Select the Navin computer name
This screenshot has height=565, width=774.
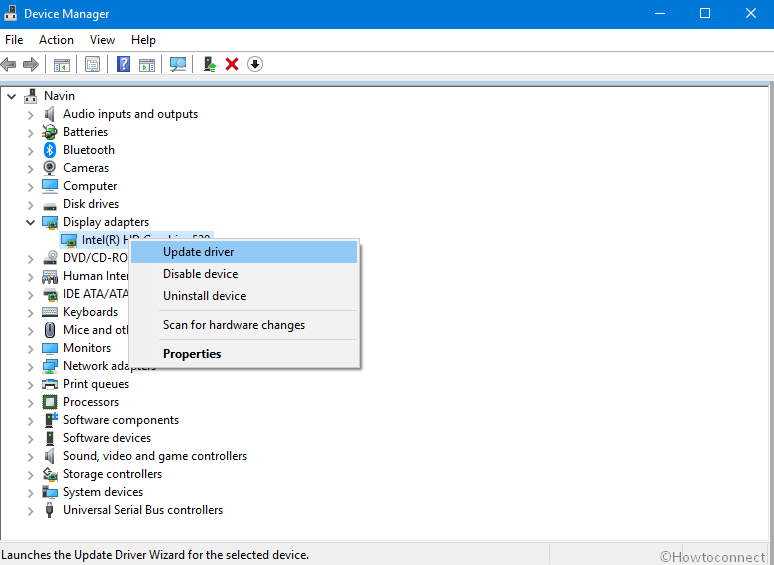[x=59, y=96]
